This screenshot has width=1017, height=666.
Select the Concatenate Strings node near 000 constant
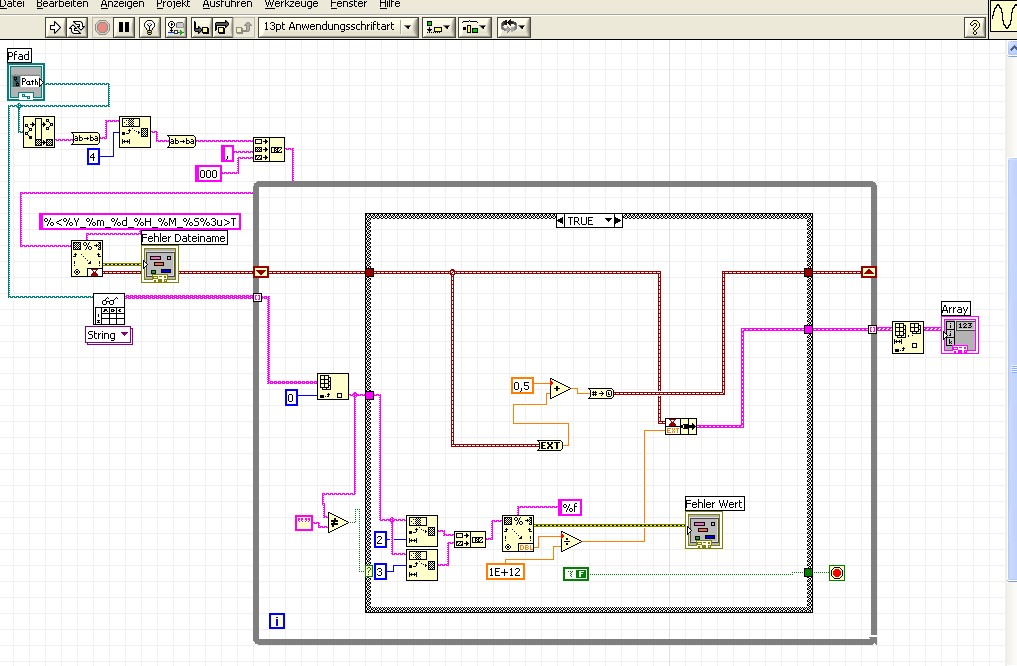269,149
